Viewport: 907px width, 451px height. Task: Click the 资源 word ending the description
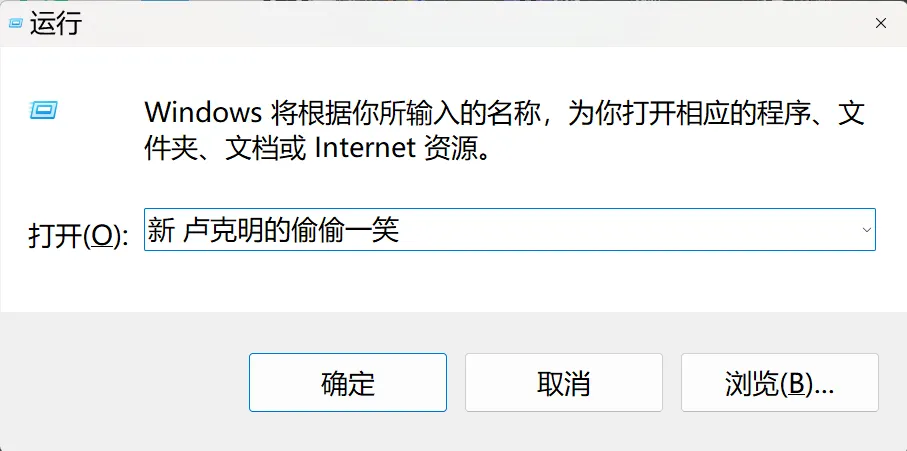[x=453, y=149]
